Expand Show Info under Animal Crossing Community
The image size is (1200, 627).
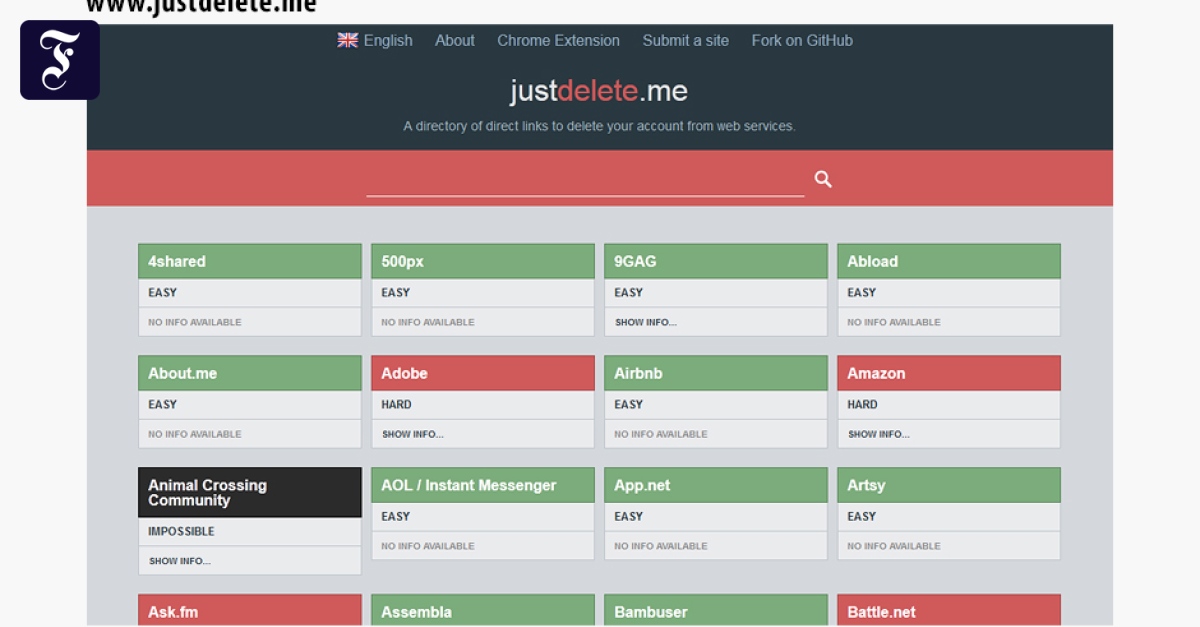[x=179, y=561]
